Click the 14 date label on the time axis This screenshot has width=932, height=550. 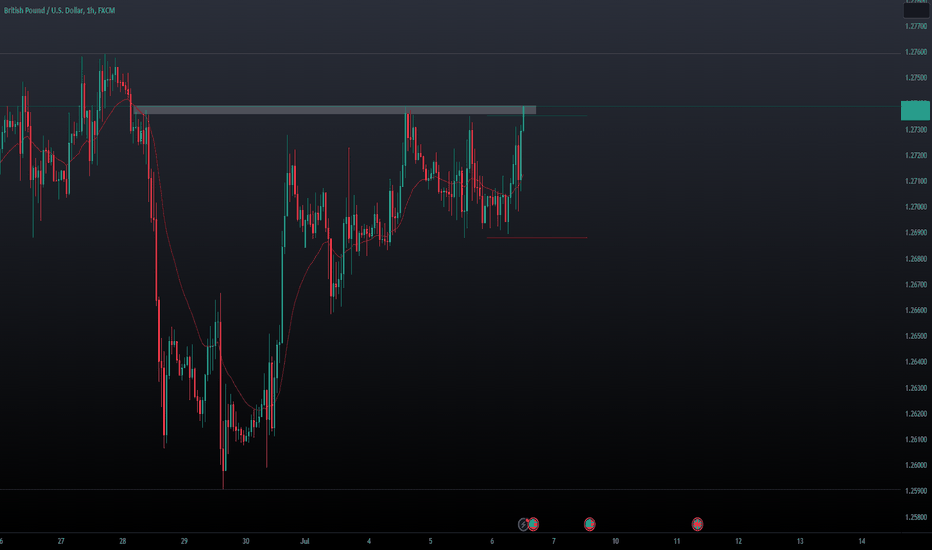point(862,541)
